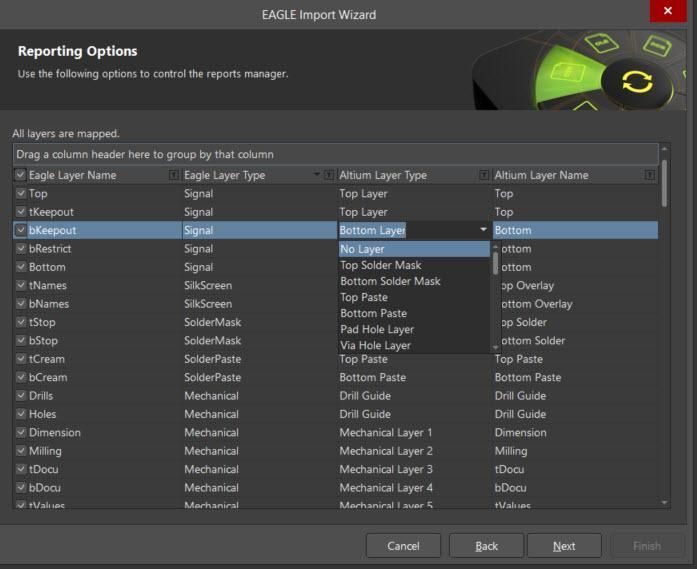Image resolution: width=697 pixels, height=569 pixels.
Task: Click the Cancel button
Action: pyautogui.click(x=403, y=546)
